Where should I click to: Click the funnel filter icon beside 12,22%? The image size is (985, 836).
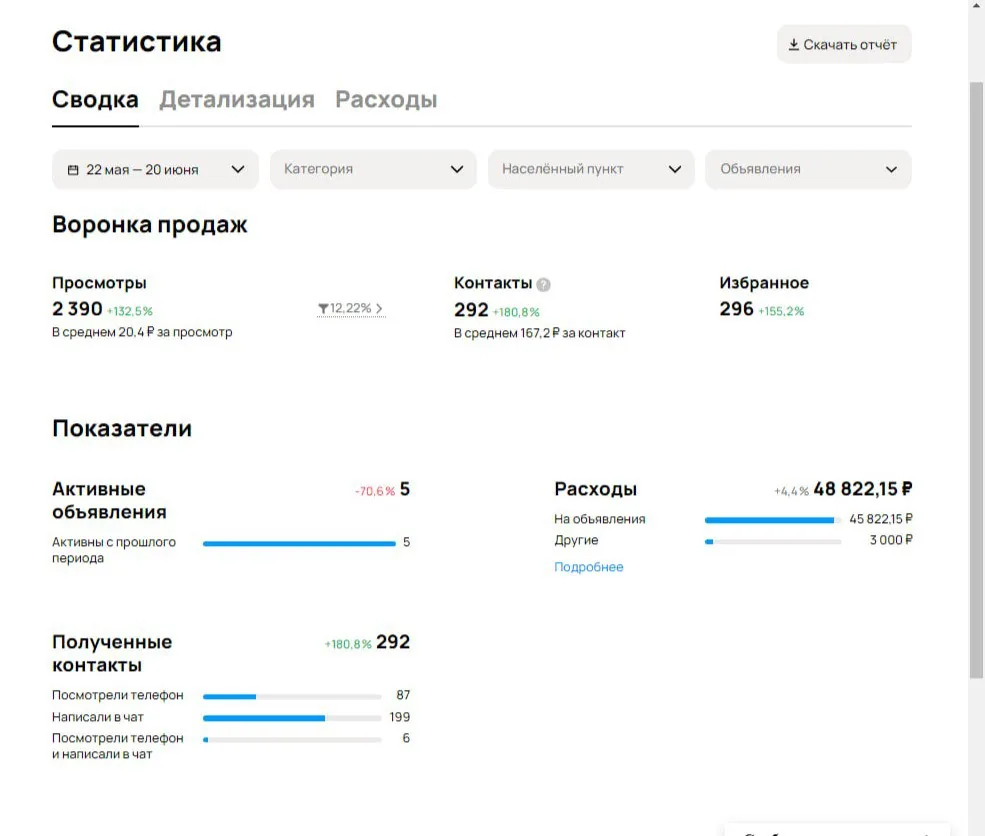323,308
